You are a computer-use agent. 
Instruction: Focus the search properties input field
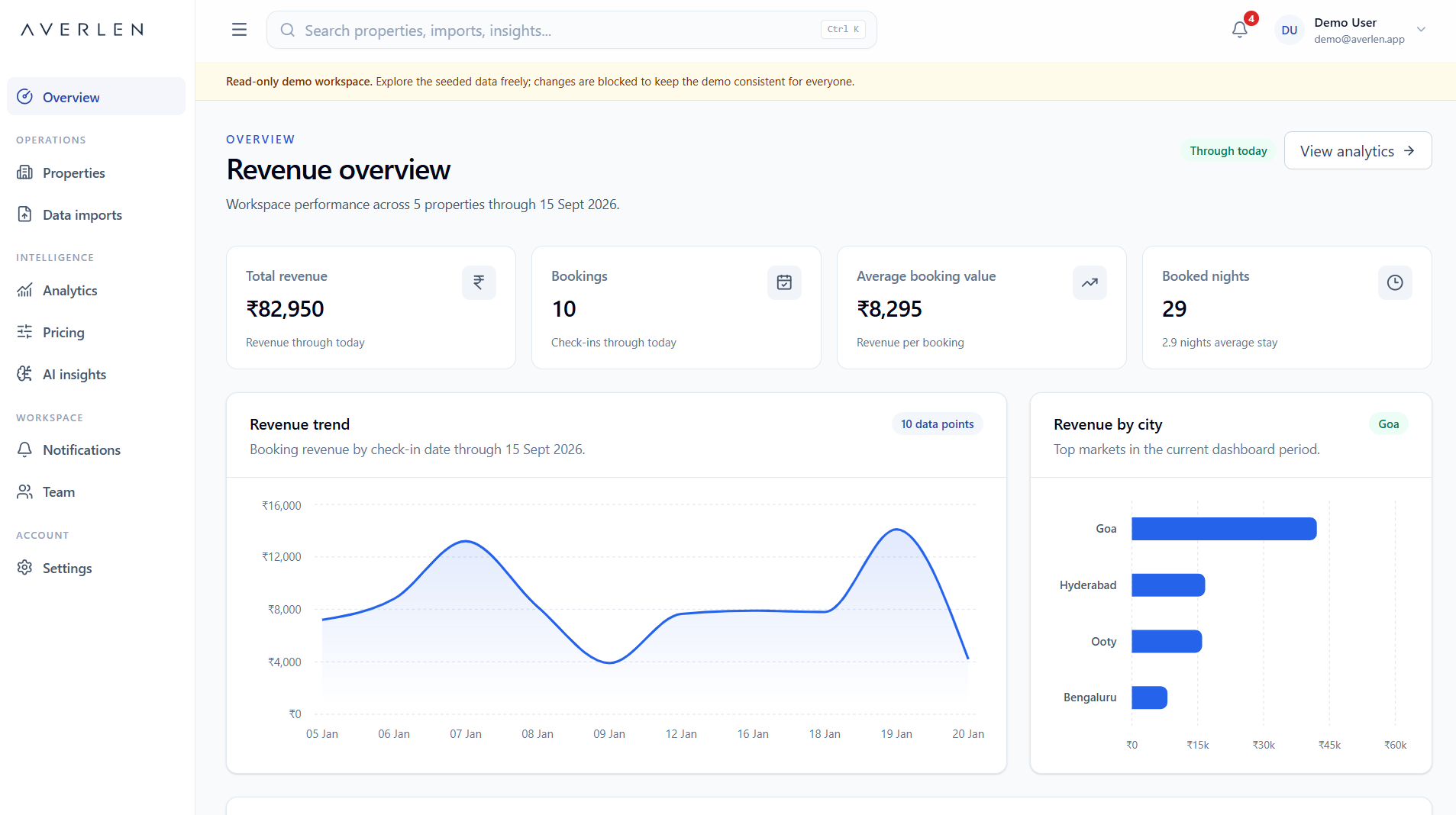571,30
